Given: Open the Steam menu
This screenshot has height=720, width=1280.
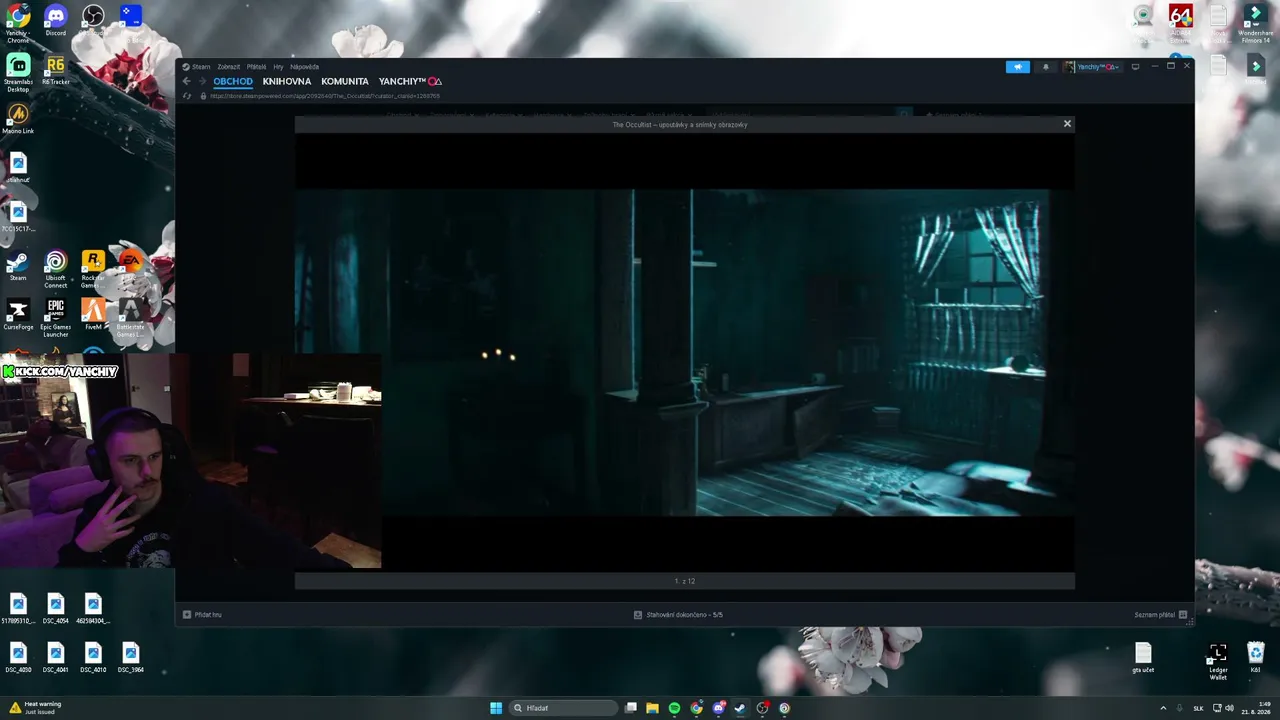Looking at the screenshot, I should [196, 67].
